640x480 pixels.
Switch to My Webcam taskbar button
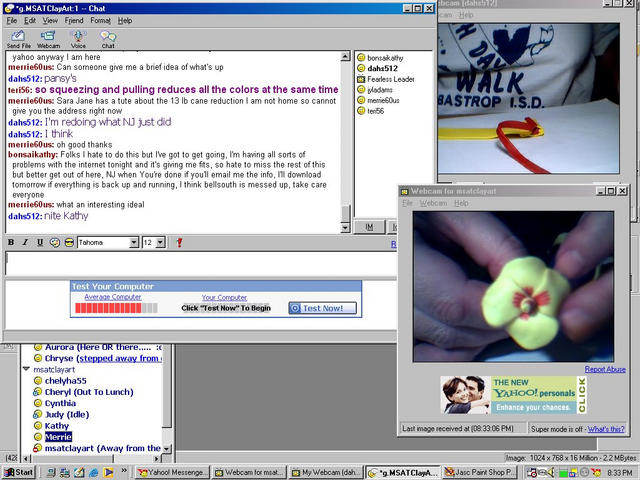[326, 472]
